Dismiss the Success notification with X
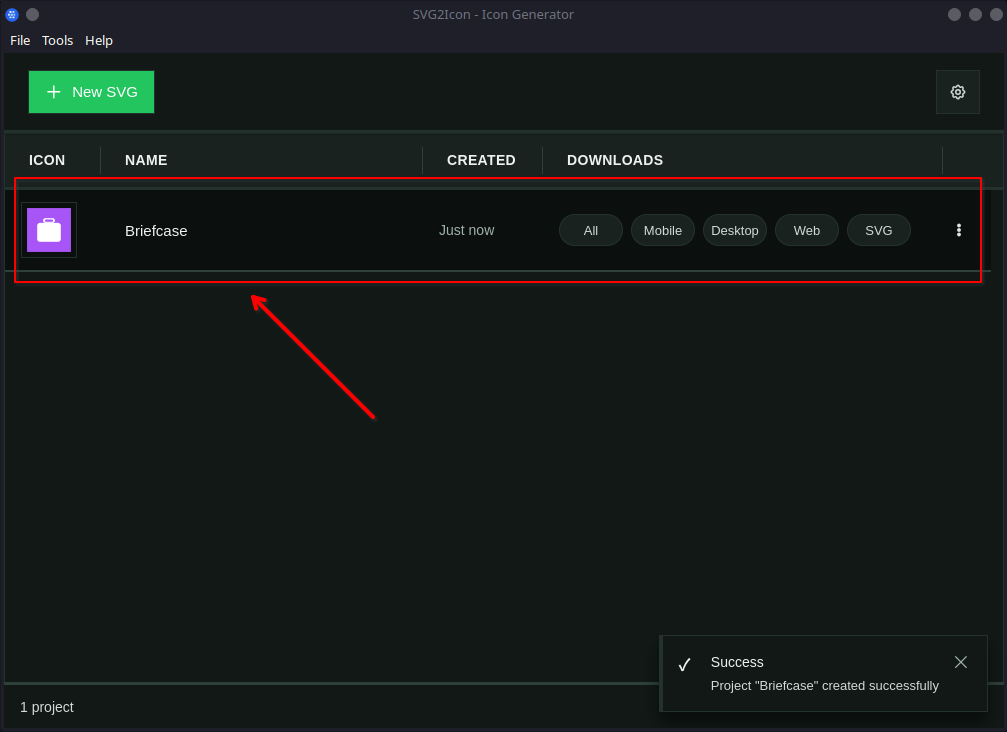Viewport: 1007px width, 732px height. point(960,662)
